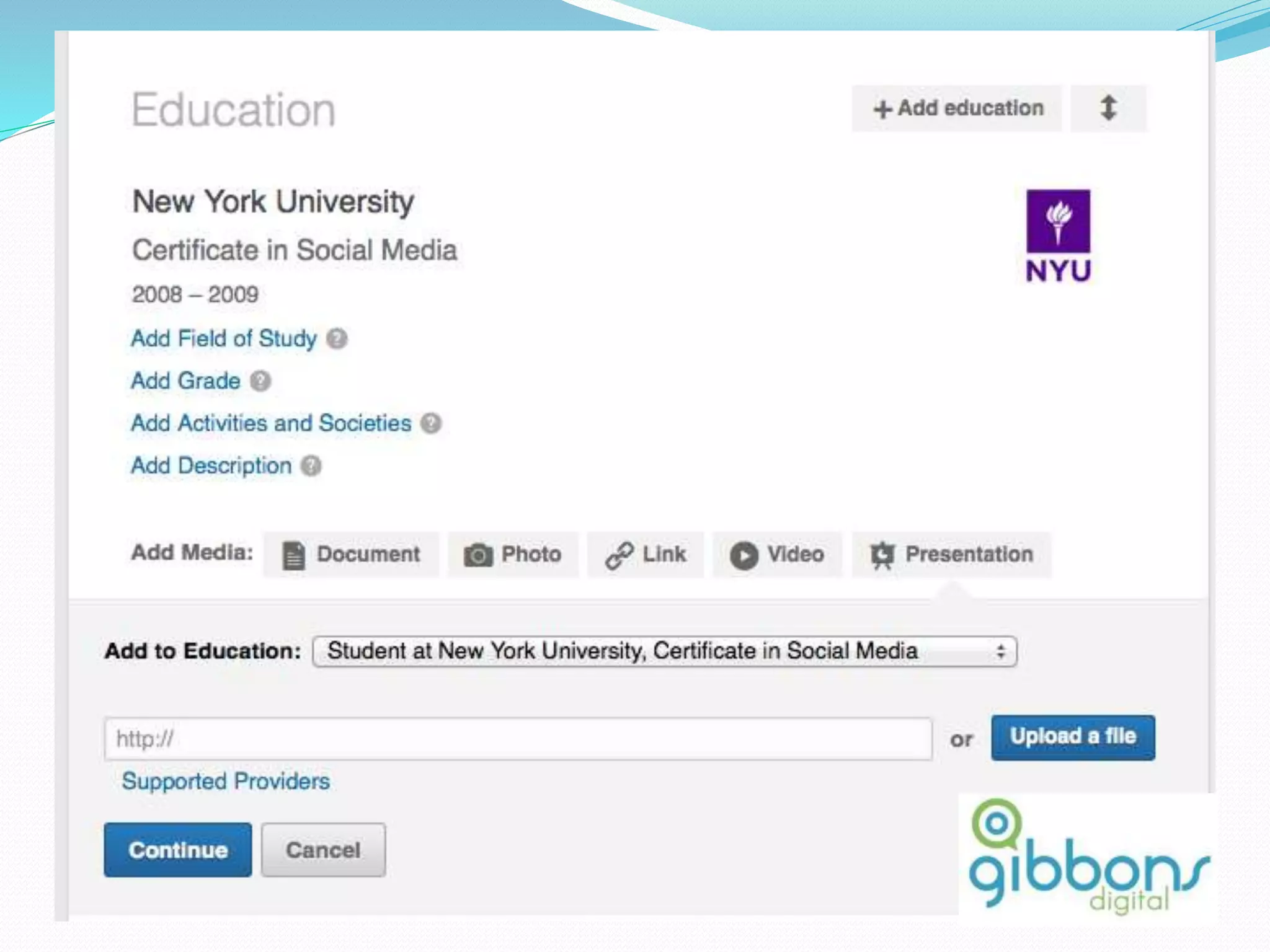This screenshot has width=1270, height=952.
Task: Choose Document media type
Action: coord(352,554)
